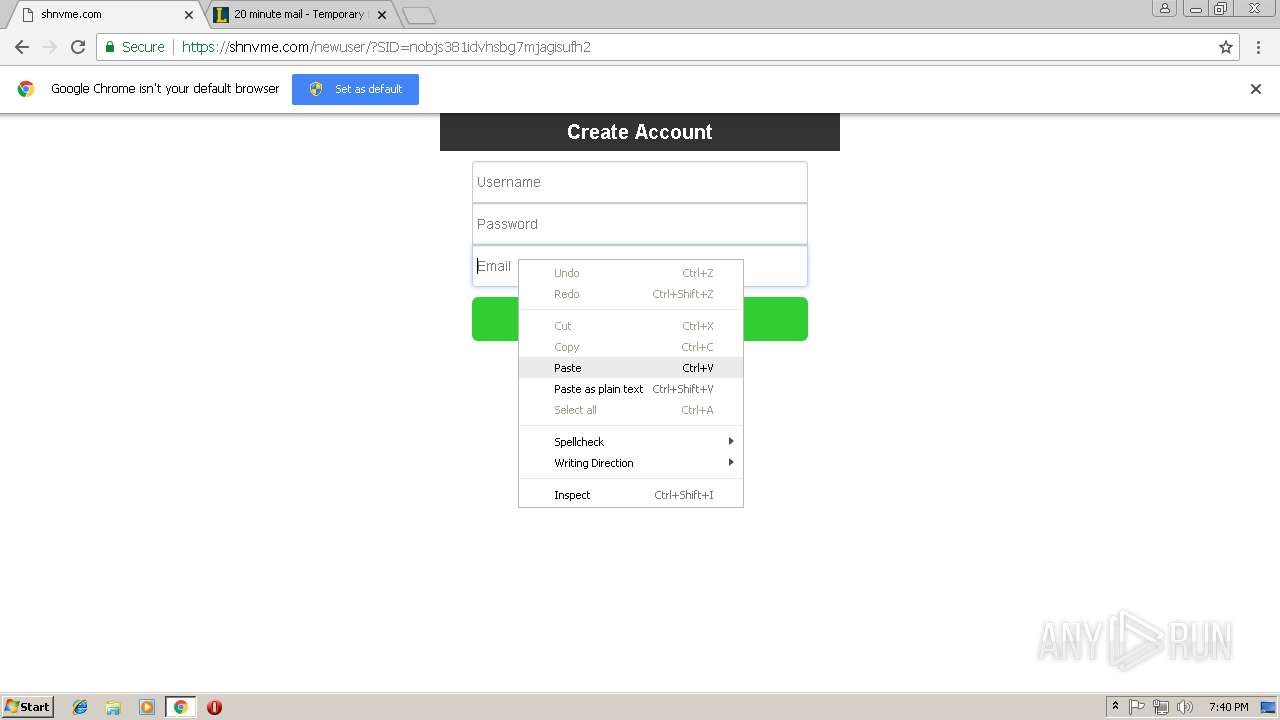Open the red Opera icon in the taskbar

[214, 707]
